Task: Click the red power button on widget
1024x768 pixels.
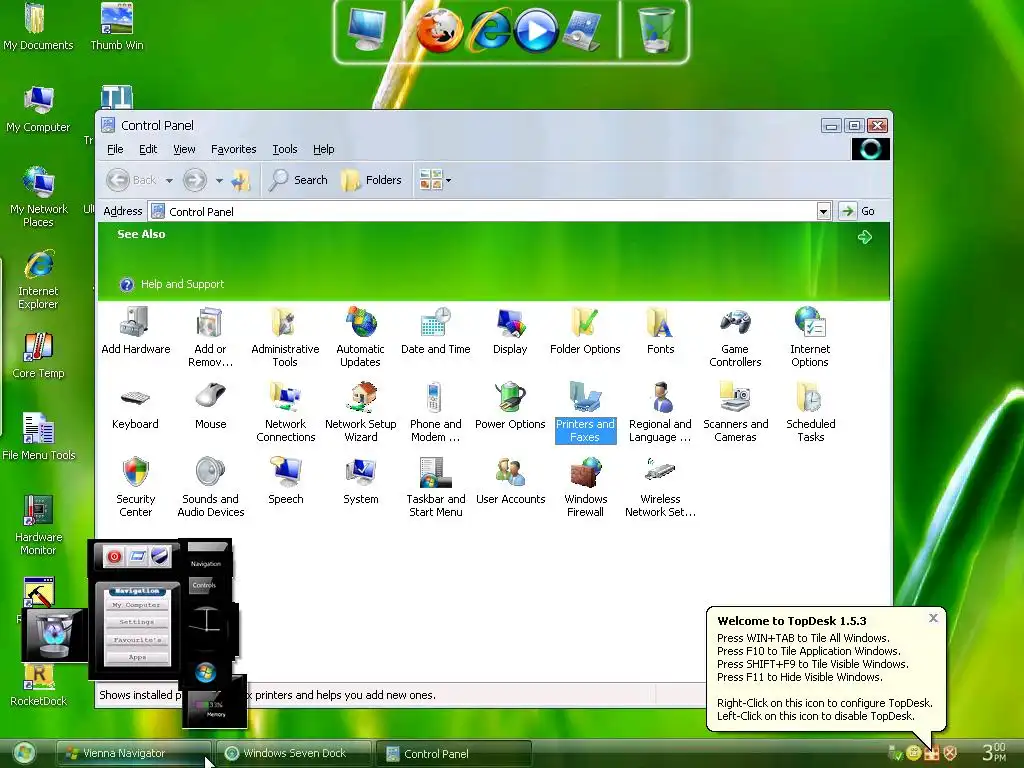Action: (x=114, y=556)
